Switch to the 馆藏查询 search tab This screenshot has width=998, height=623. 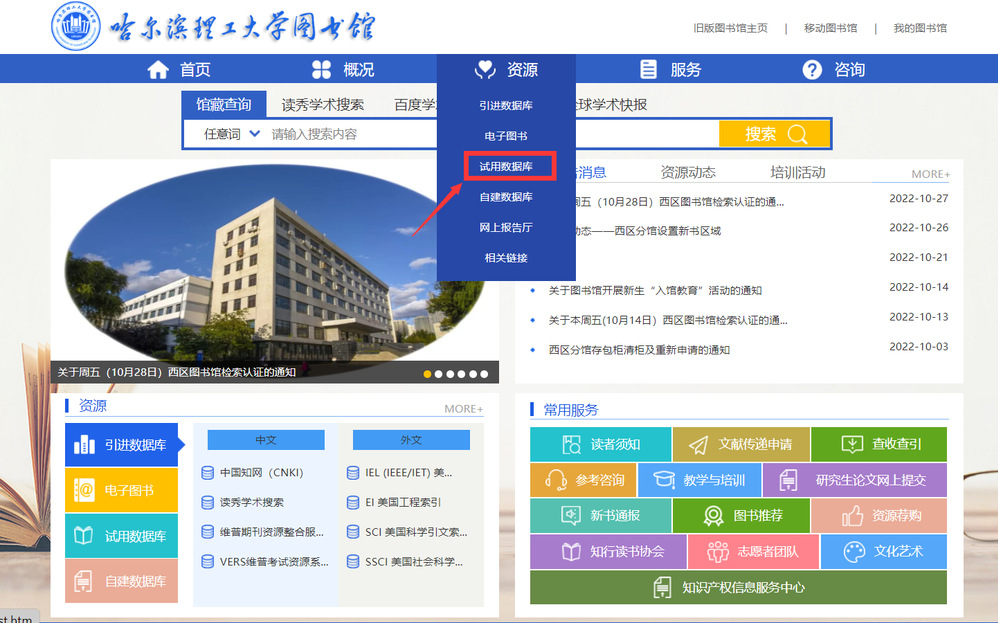(x=223, y=104)
